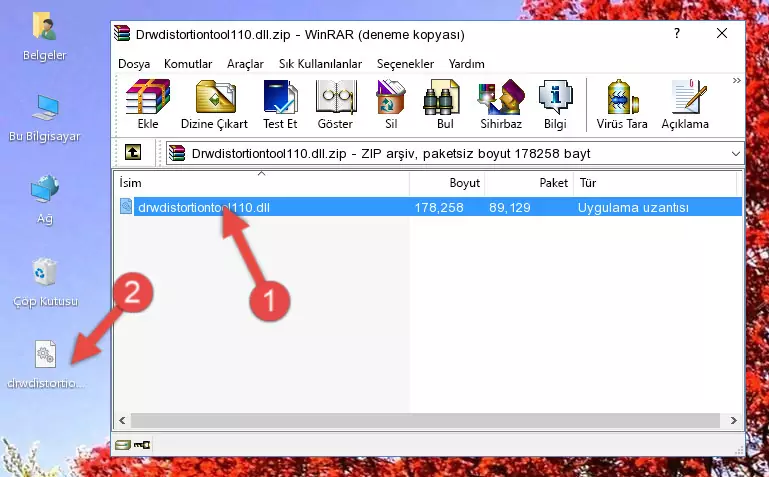Close the WinRAR window
769x477 pixels.
pos(722,33)
